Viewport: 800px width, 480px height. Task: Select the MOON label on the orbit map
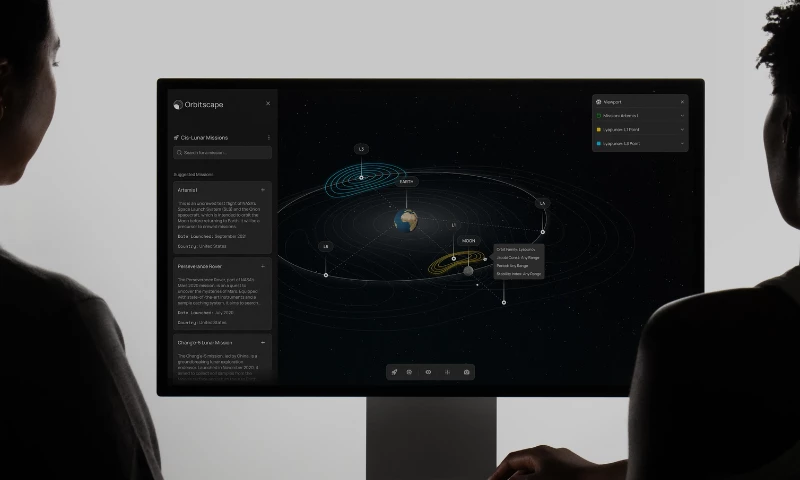[469, 241]
